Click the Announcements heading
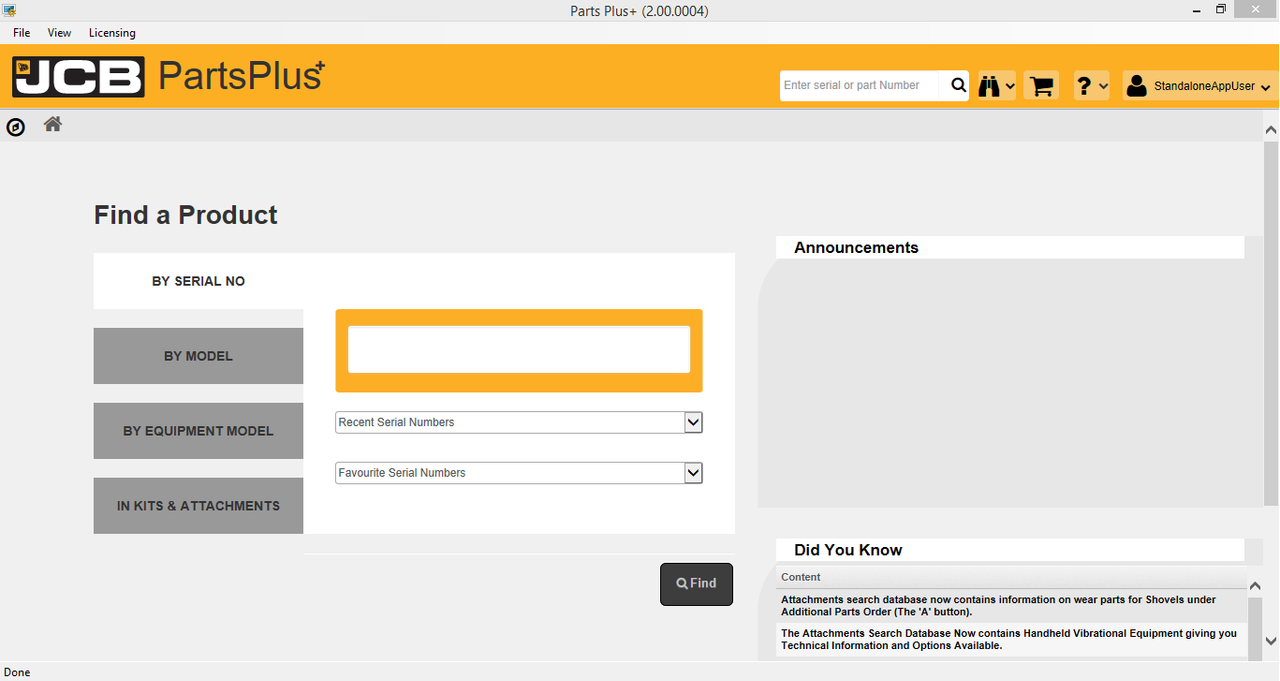The image size is (1280, 681). point(856,248)
